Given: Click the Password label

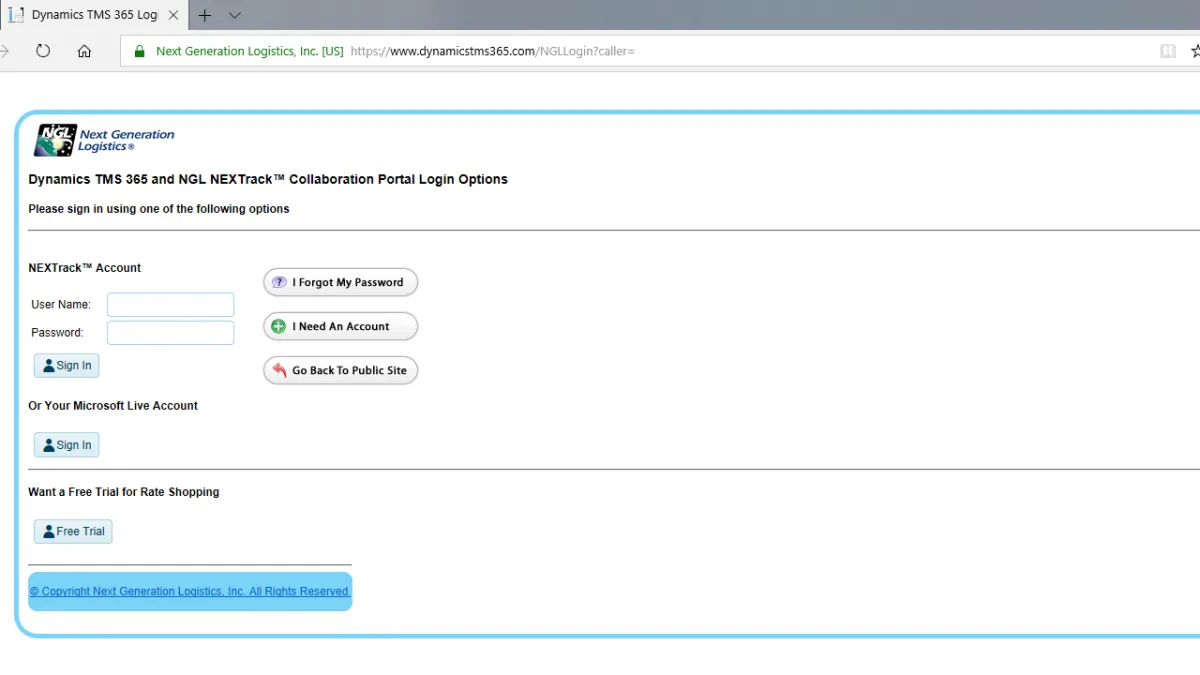Looking at the screenshot, I should (x=57, y=333).
